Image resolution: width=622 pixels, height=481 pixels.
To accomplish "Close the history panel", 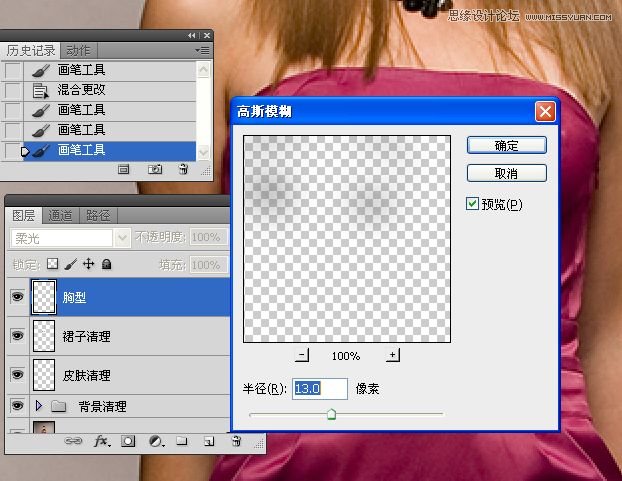I will [x=207, y=35].
